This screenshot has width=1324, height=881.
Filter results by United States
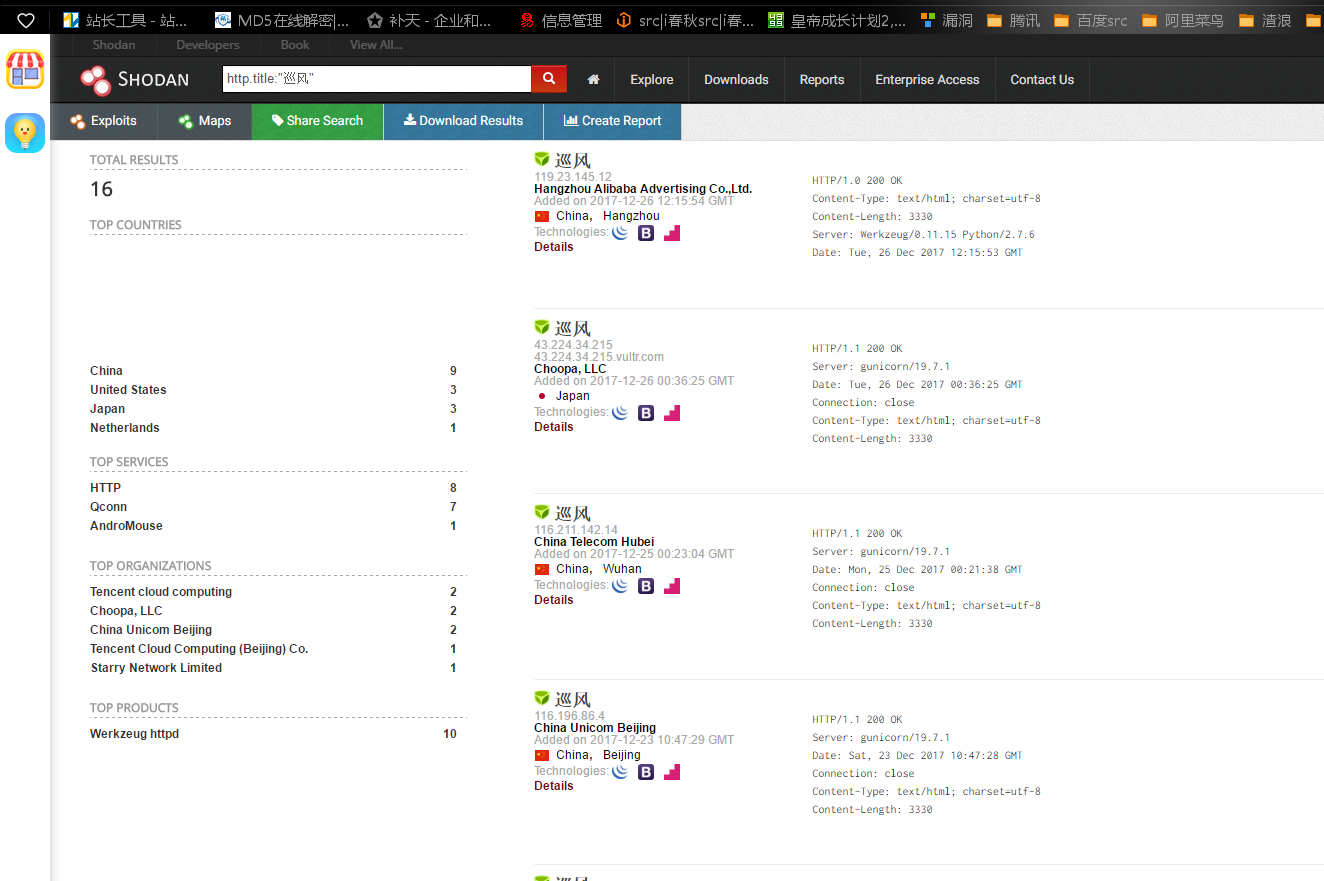coord(128,390)
